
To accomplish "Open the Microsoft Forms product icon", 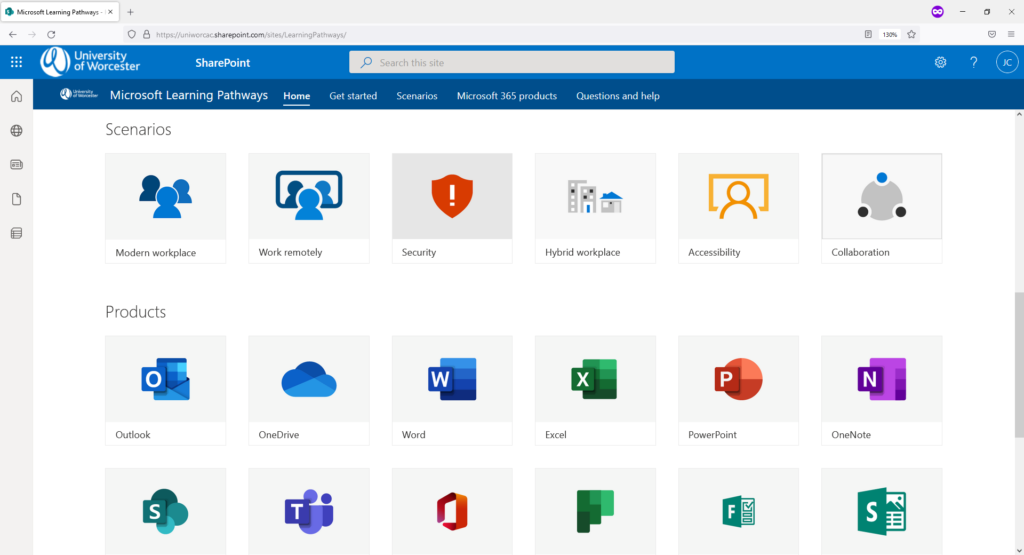I will 739,511.
